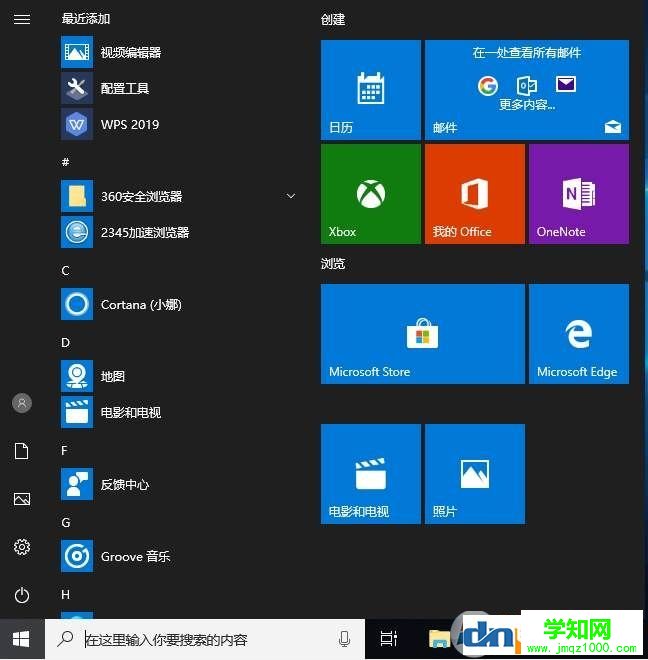Open the Xbox tile

(371, 194)
